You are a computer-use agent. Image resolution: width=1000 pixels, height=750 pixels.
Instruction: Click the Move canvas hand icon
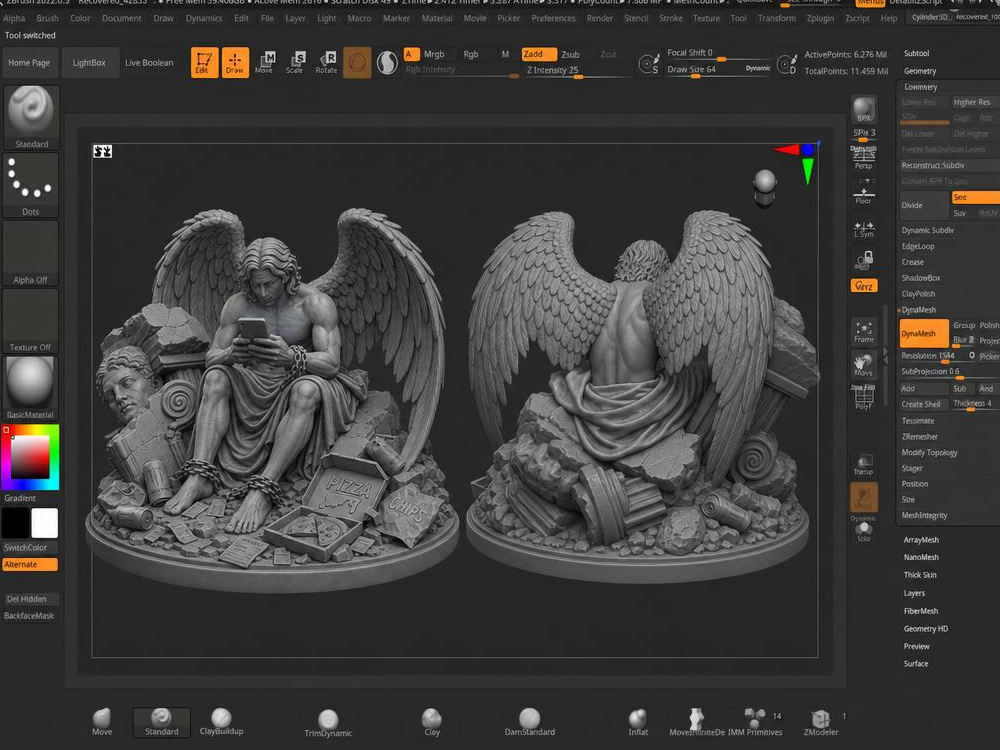pyautogui.click(x=863, y=365)
